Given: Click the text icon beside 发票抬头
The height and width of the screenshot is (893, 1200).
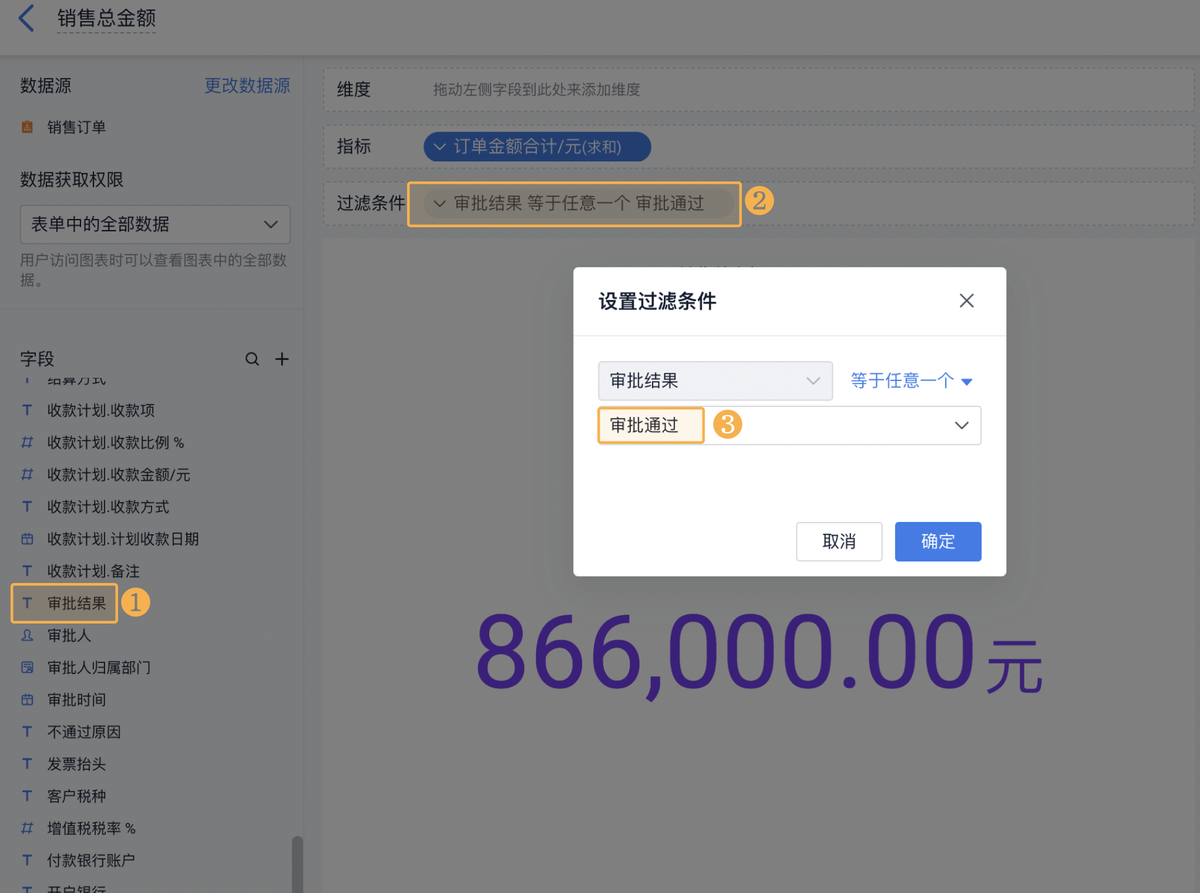Looking at the screenshot, I should [27, 764].
